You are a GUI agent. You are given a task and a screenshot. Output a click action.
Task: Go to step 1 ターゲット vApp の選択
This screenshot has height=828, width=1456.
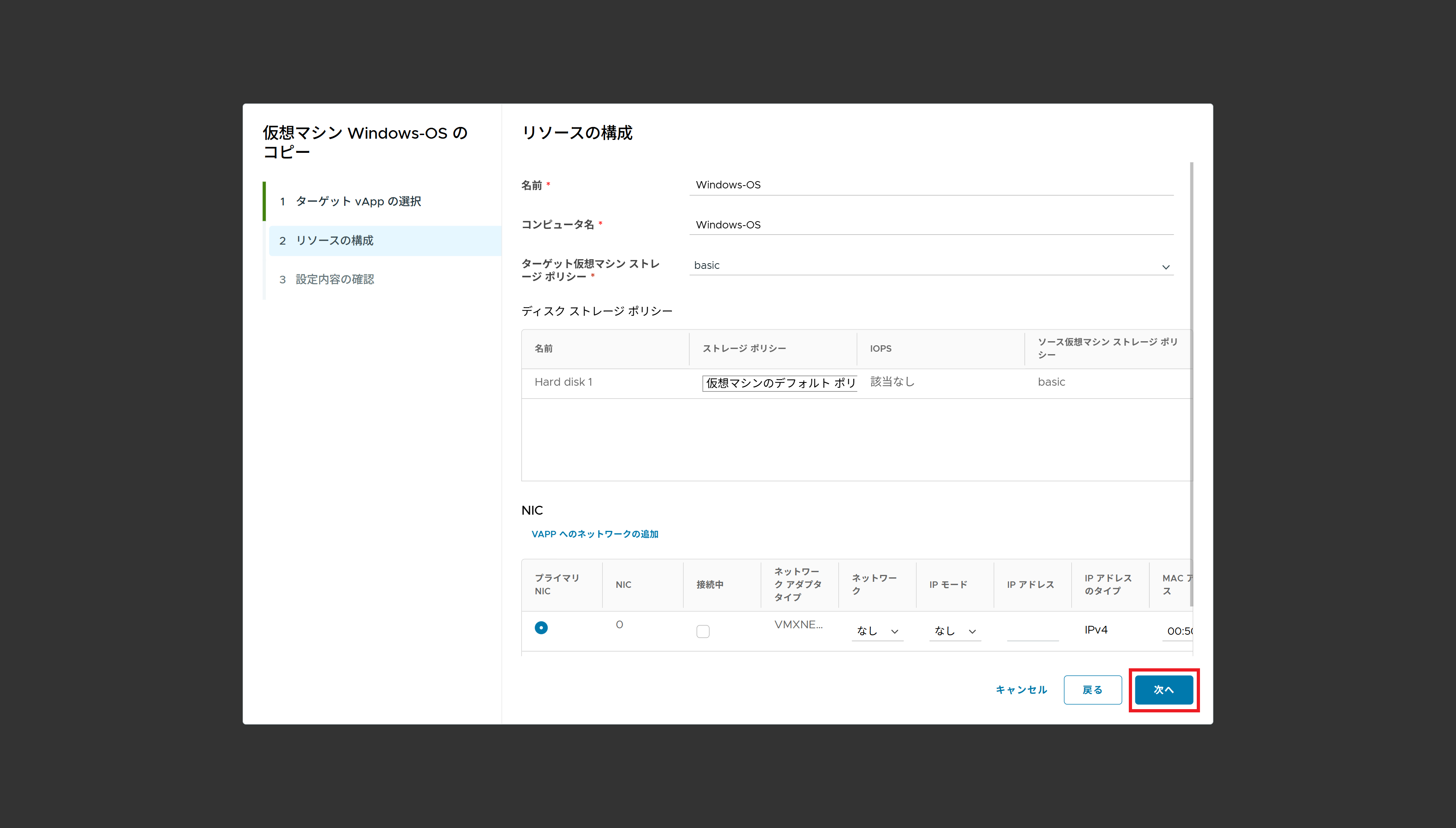(x=358, y=201)
